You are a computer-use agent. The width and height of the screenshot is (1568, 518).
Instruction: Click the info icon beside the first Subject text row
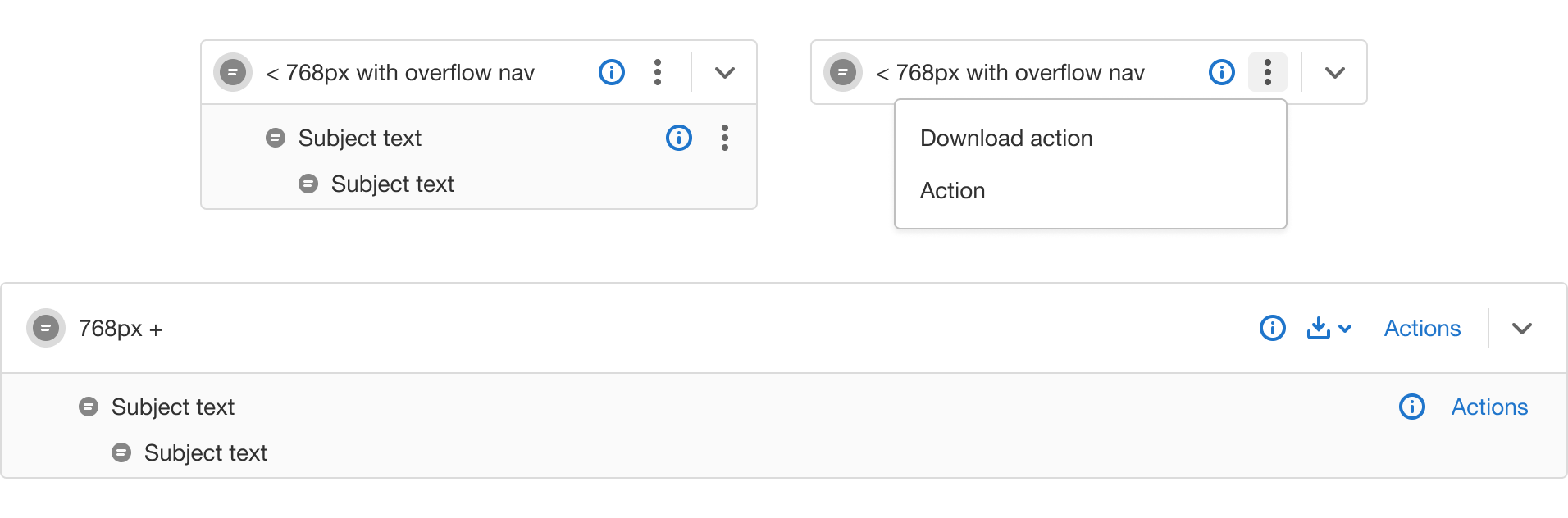tap(677, 138)
